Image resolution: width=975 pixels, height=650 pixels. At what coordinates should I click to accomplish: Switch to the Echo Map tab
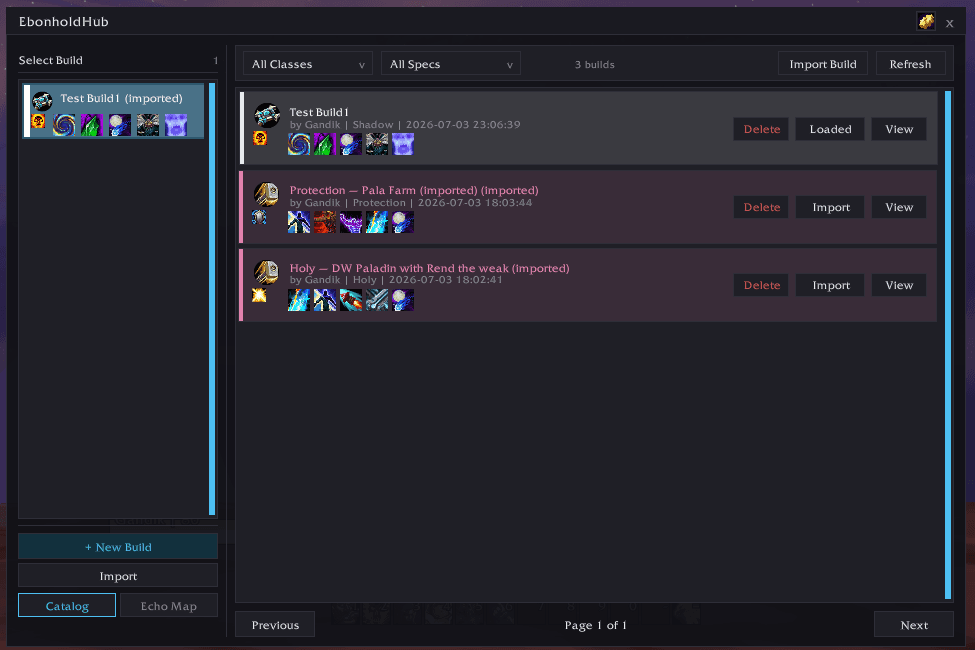click(x=169, y=605)
